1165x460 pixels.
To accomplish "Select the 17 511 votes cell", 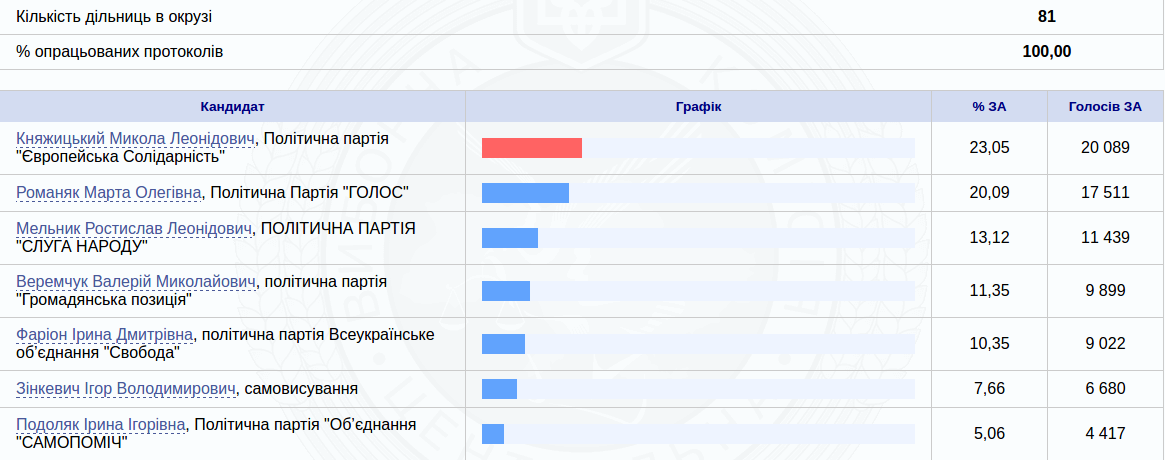I will 1106,193.
